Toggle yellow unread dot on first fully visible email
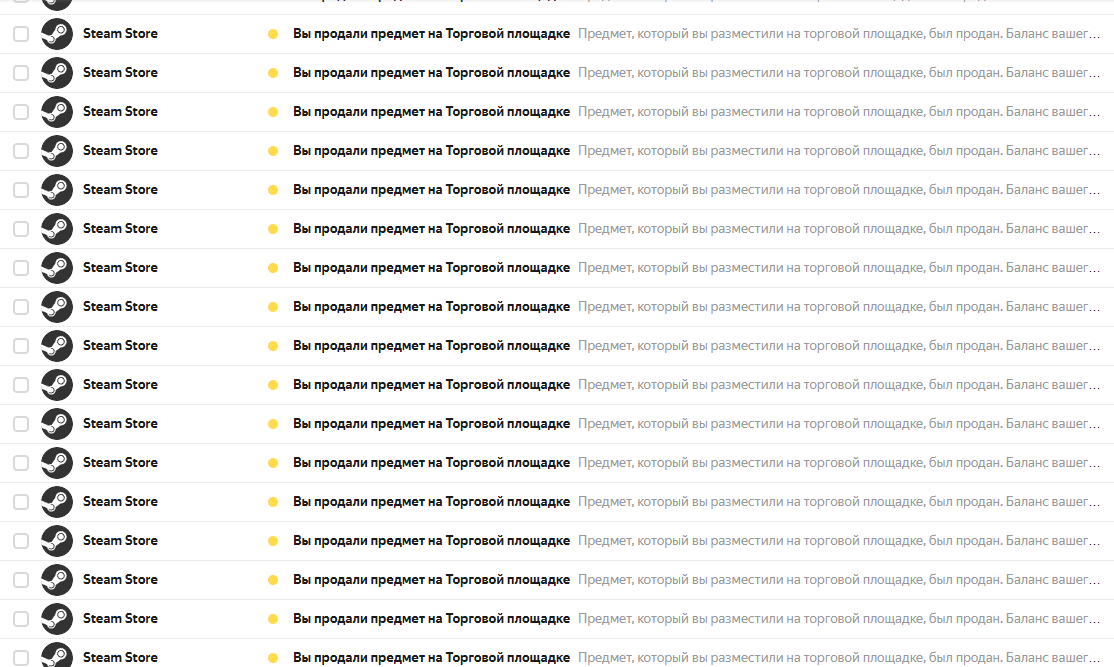Viewport: 1114px width, 667px height. [273, 33]
